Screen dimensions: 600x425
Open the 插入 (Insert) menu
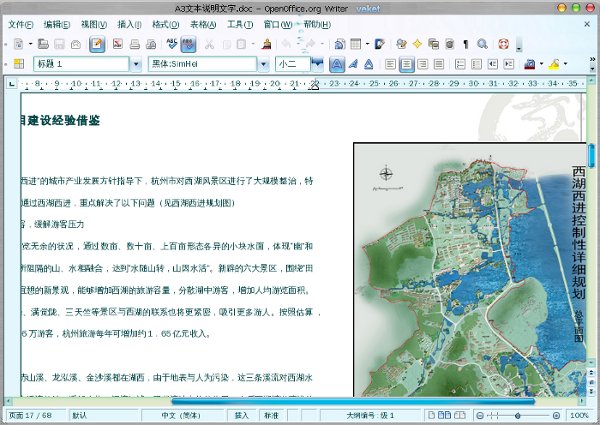point(129,23)
